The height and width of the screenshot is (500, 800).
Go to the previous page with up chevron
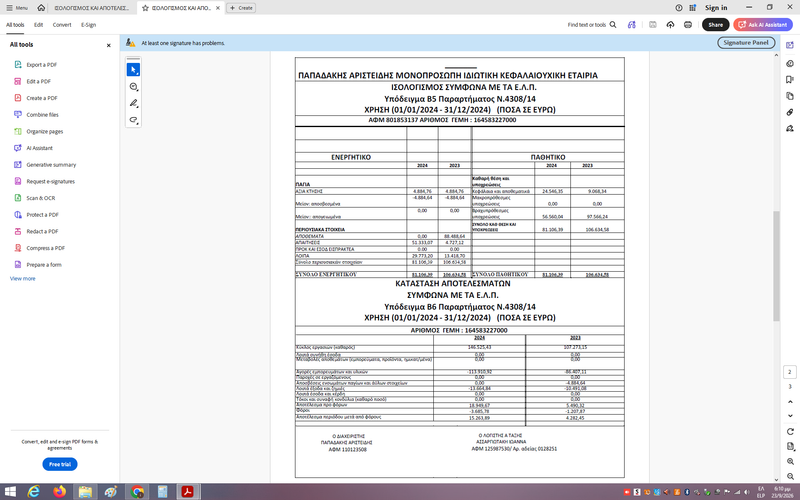[790, 402]
